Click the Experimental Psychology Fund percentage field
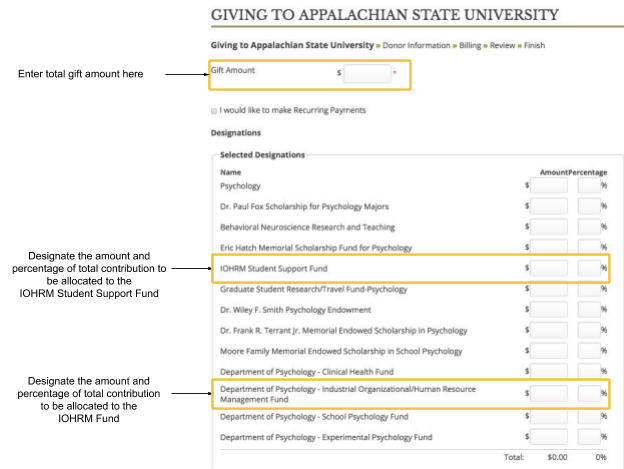This screenshot has height=469, width=624. pyautogui.click(x=588, y=437)
